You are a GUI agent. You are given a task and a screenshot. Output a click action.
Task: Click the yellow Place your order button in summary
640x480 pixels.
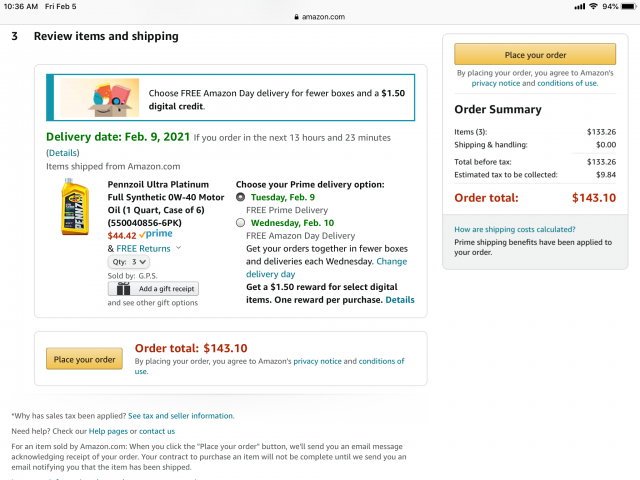click(526, 54)
